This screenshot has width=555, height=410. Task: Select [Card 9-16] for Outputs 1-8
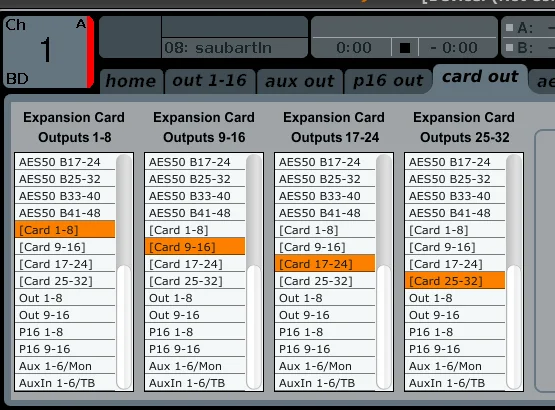65,247
